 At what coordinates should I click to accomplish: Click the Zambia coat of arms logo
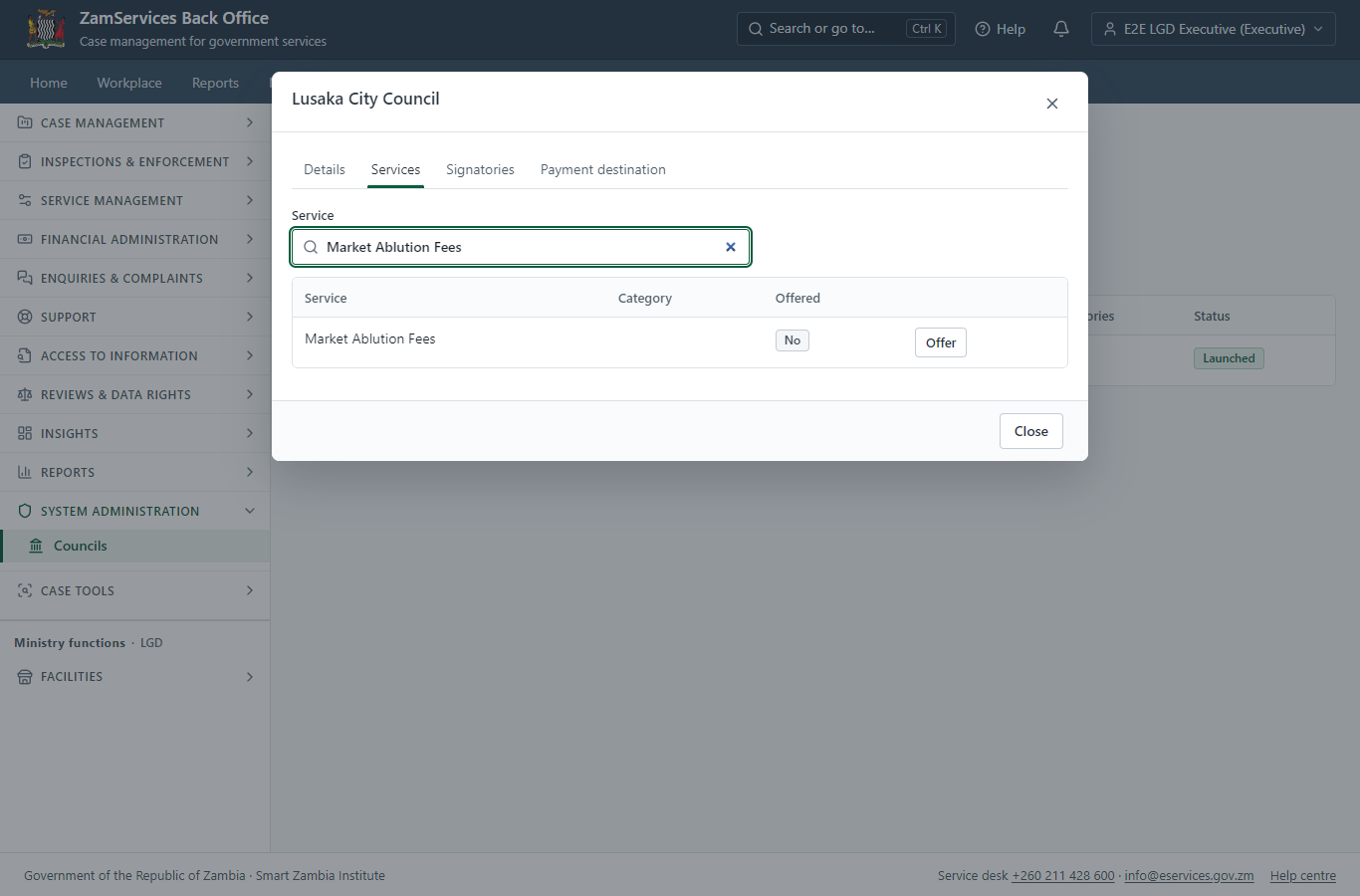(x=46, y=29)
